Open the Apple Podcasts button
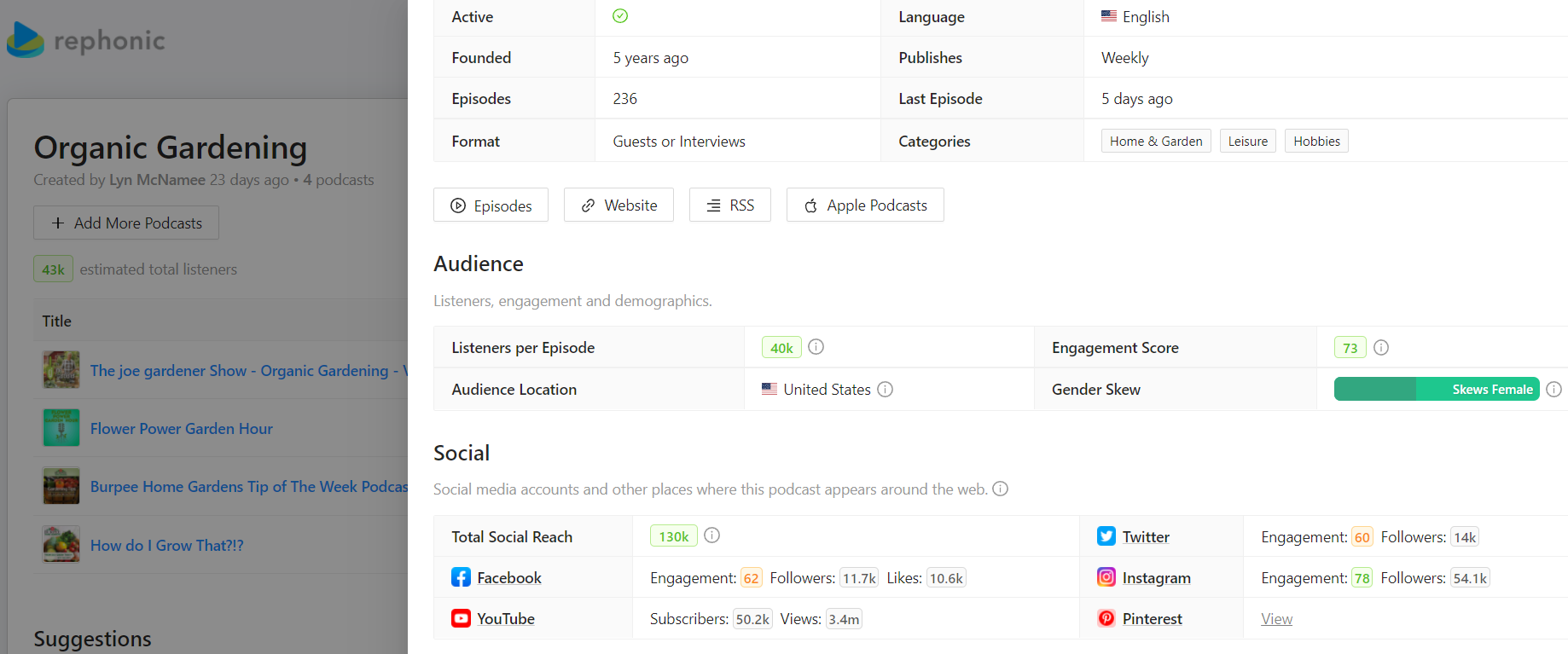Viewport: 1568px width, 654px height. (865, 205)
